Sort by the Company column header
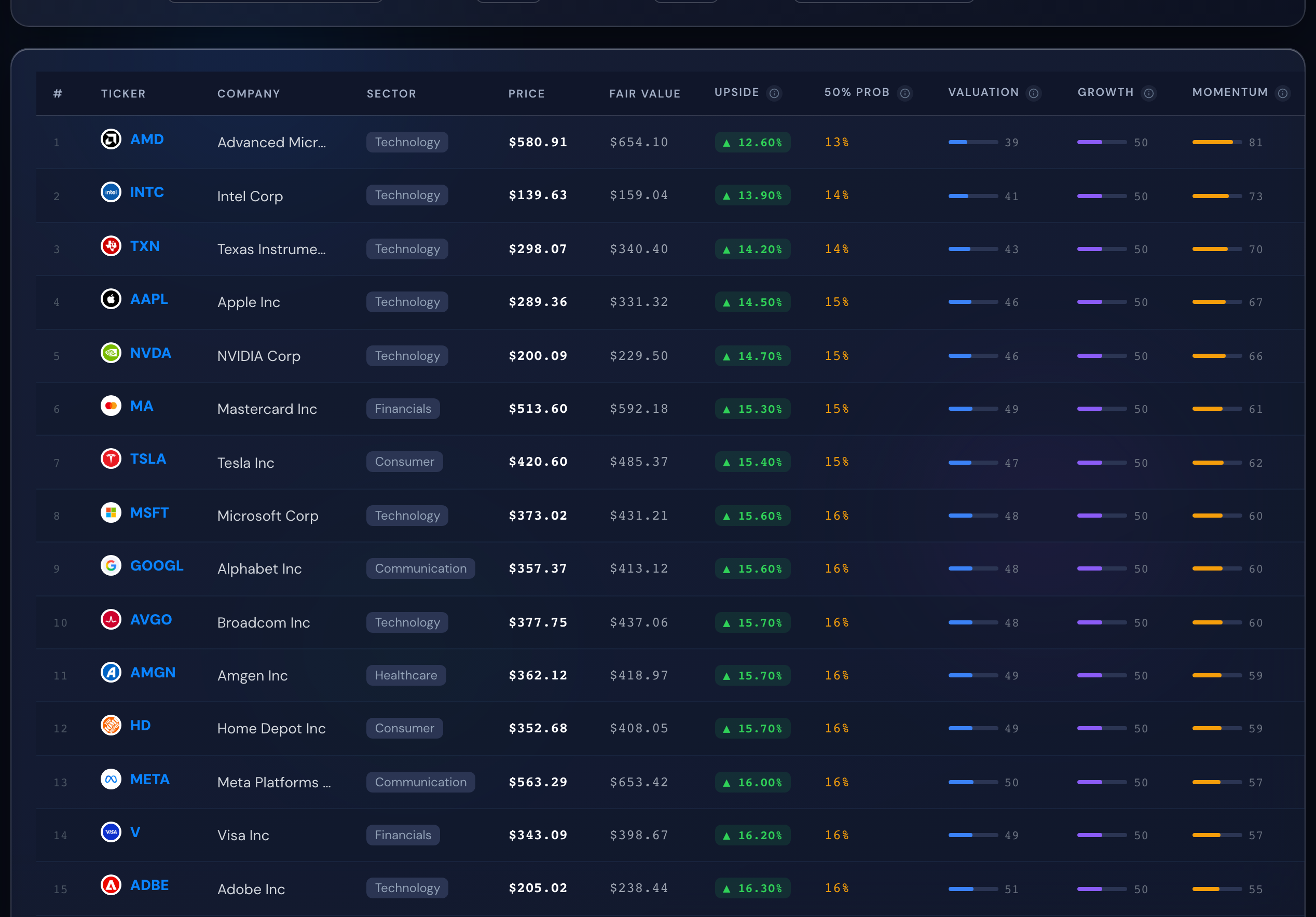The image size is (1316, 917). pos(249,93)
